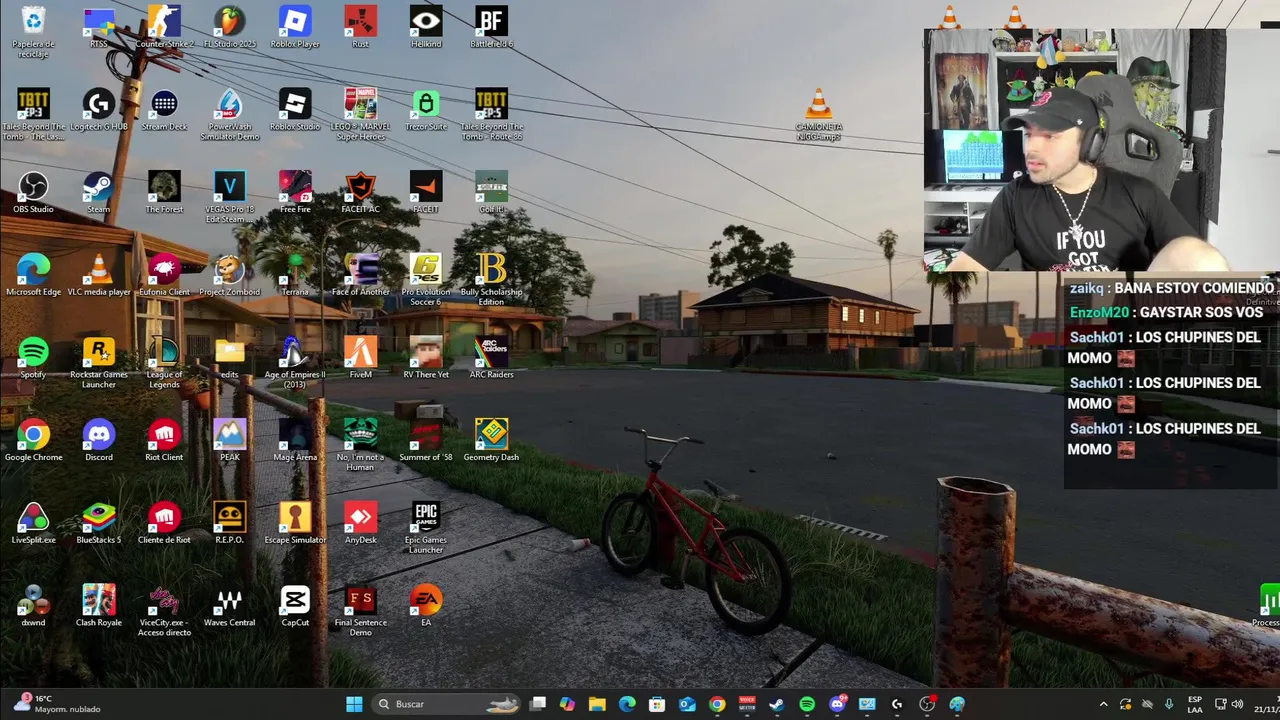Viewport: 1280px width, 720px height.
Task: Open Epic Games Launcher icon
Action: (x=426, y=530)
